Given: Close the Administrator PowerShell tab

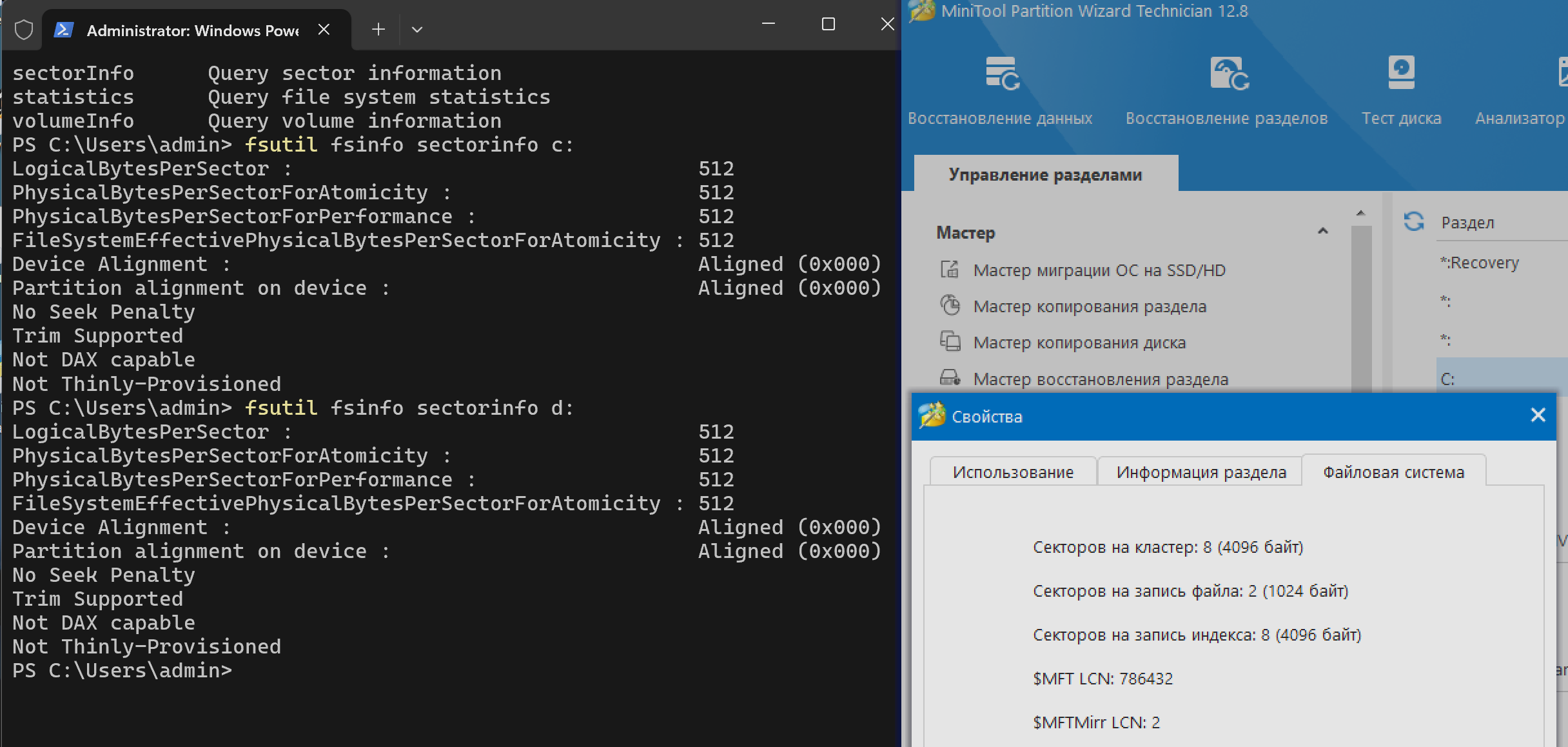Looking at the screenshot, I should 324,30.
